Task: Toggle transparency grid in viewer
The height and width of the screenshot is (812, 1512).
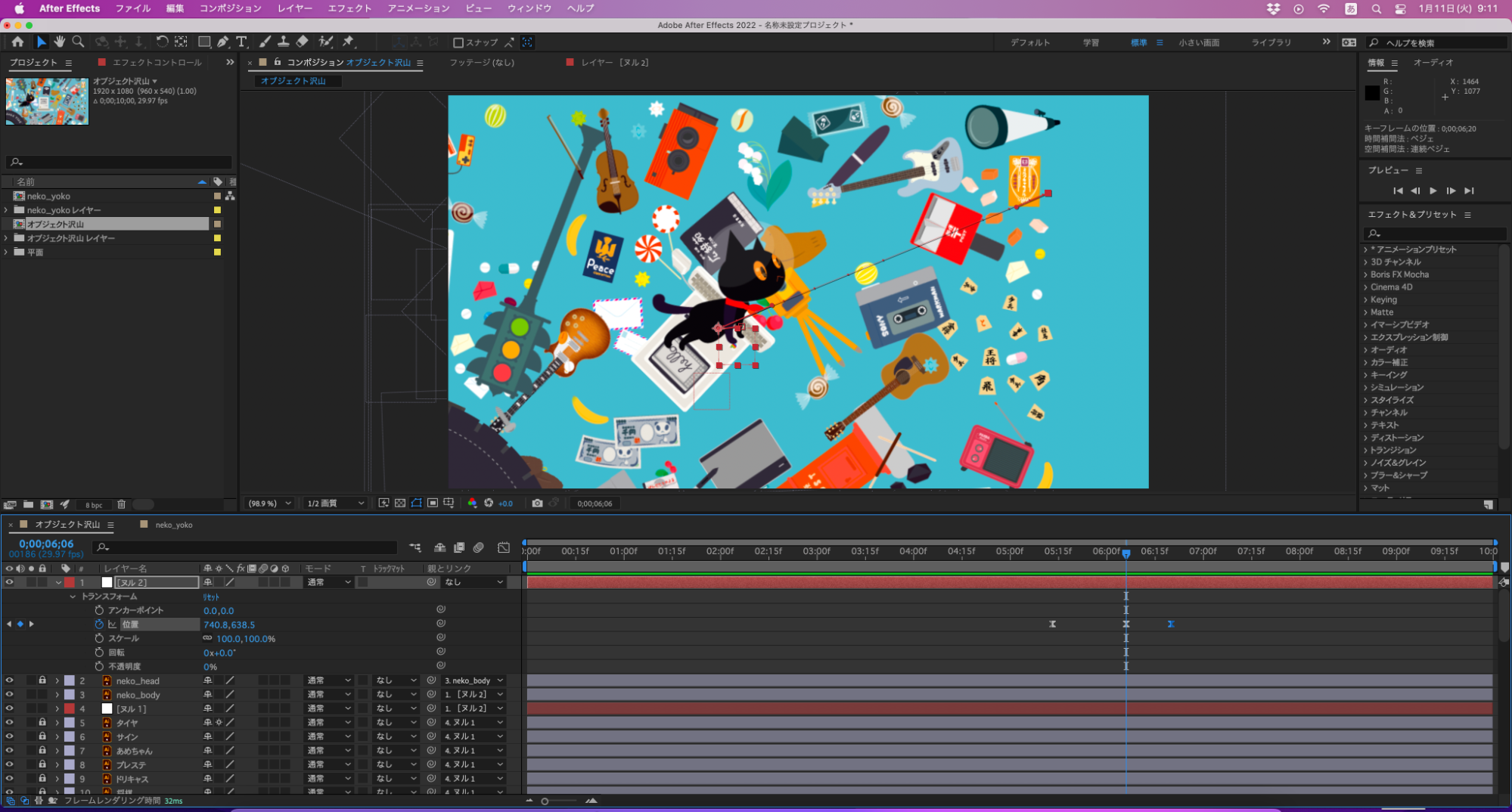Action: coord(400,504)
